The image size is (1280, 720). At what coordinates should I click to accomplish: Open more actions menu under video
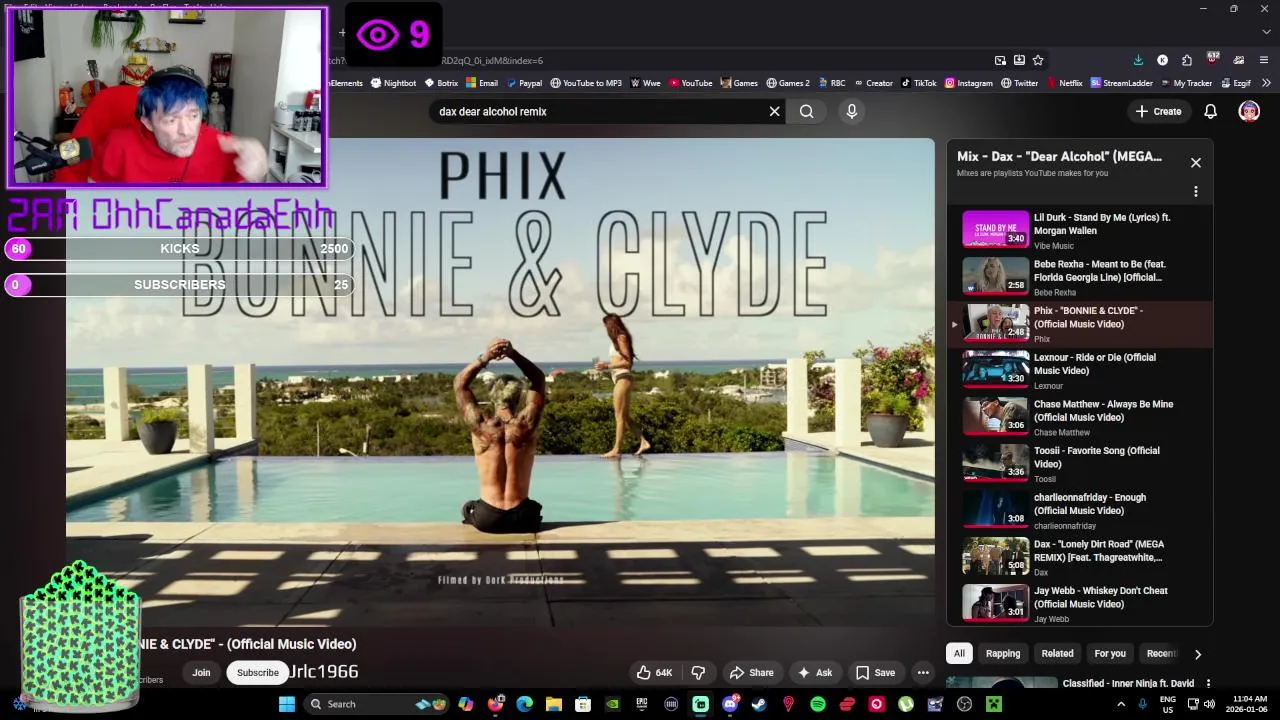(923, 672)
